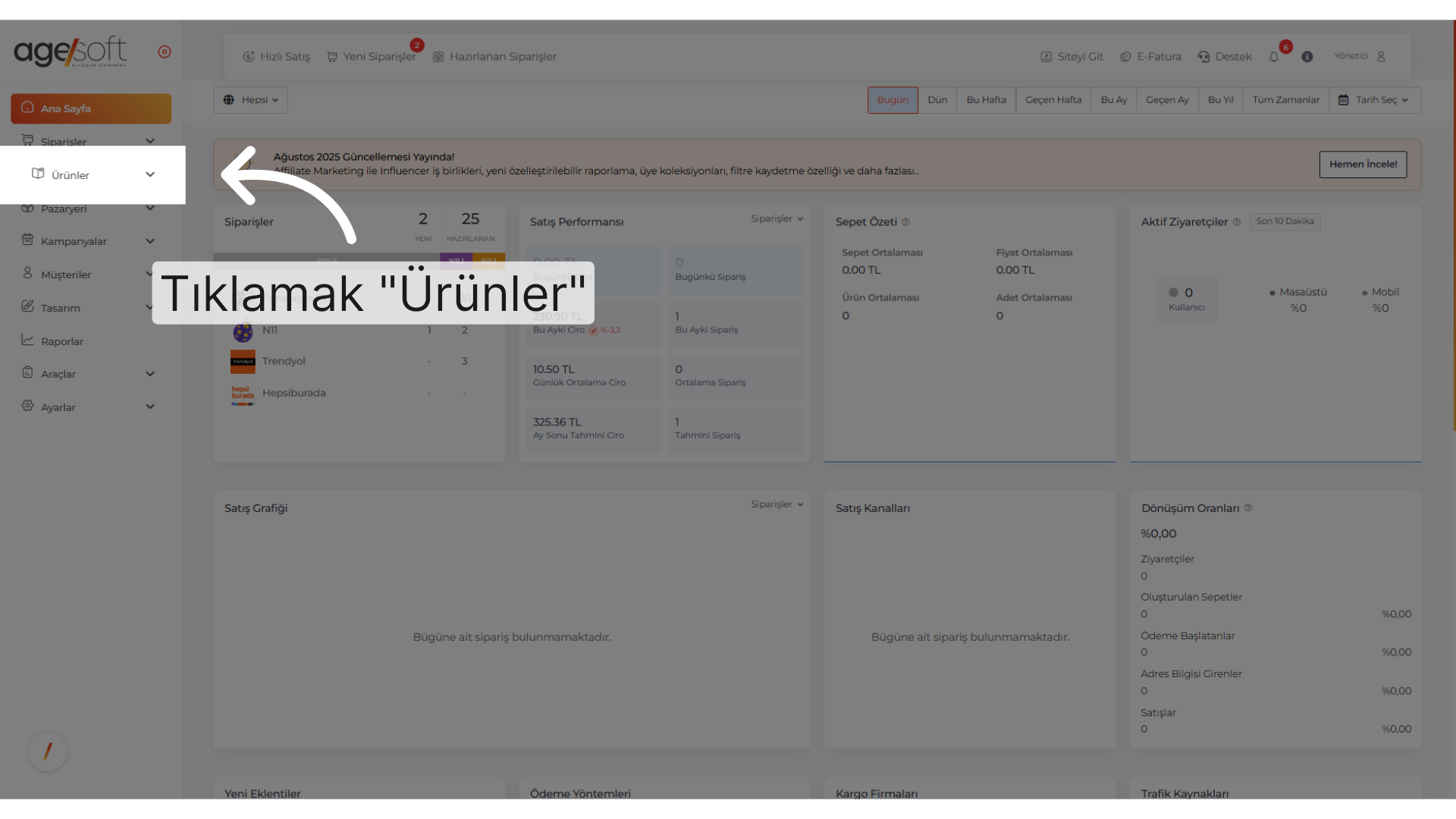Select the Bu Yıl date filter
The width and height of the screenshot is (1456, 819).
tap(1220, 100)
